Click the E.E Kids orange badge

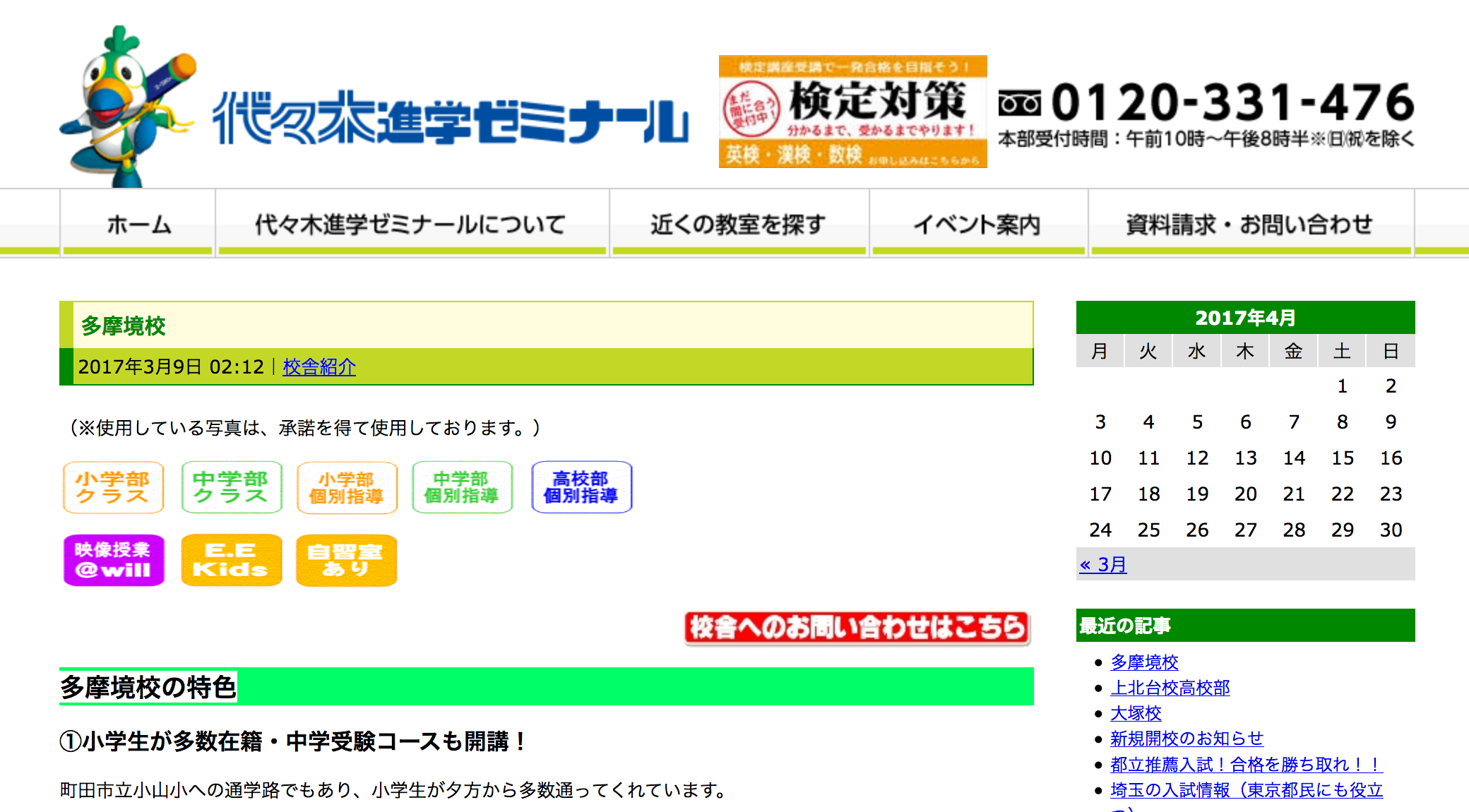(231, 560)
